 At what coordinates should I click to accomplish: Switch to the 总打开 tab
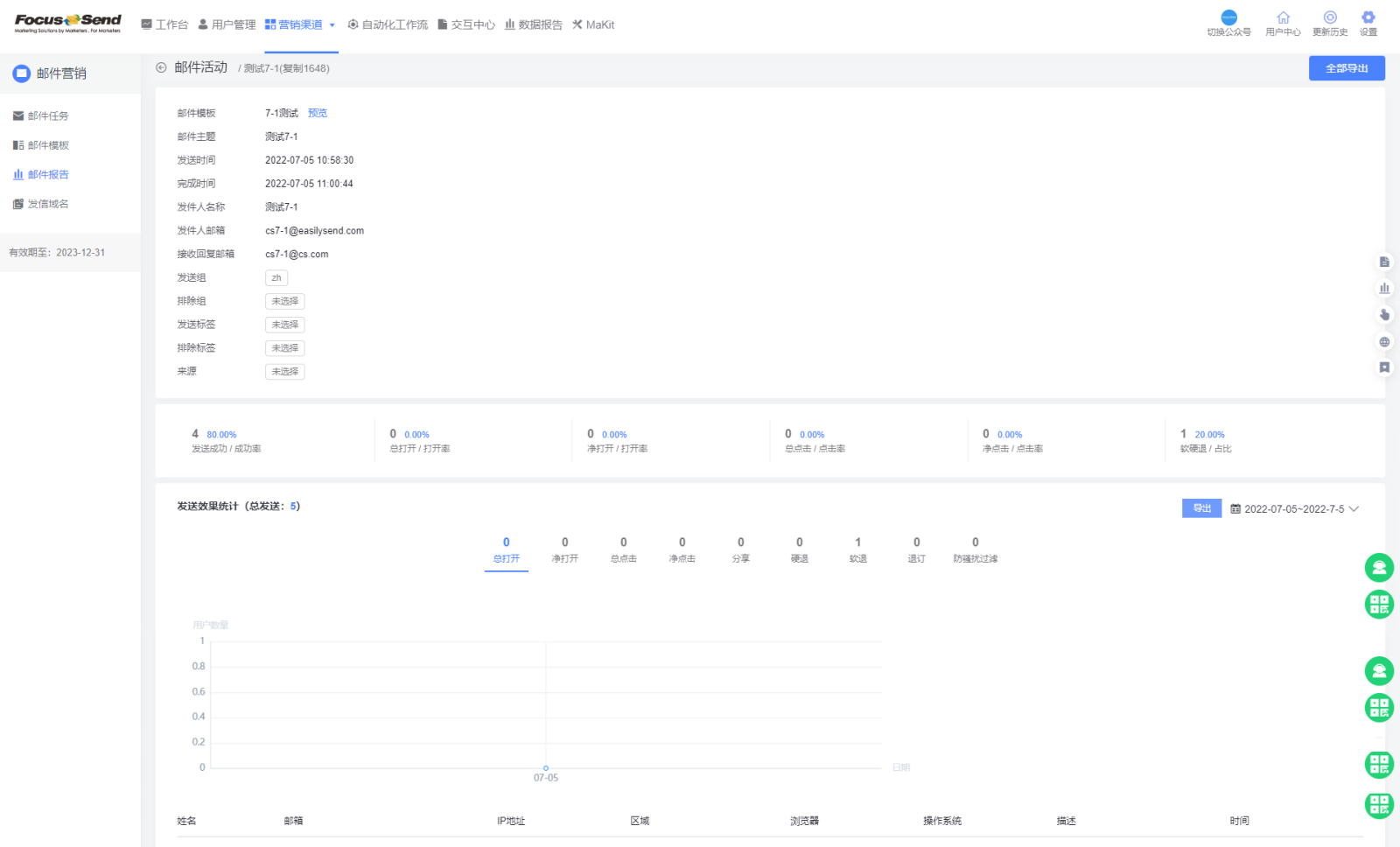[507, 550]
